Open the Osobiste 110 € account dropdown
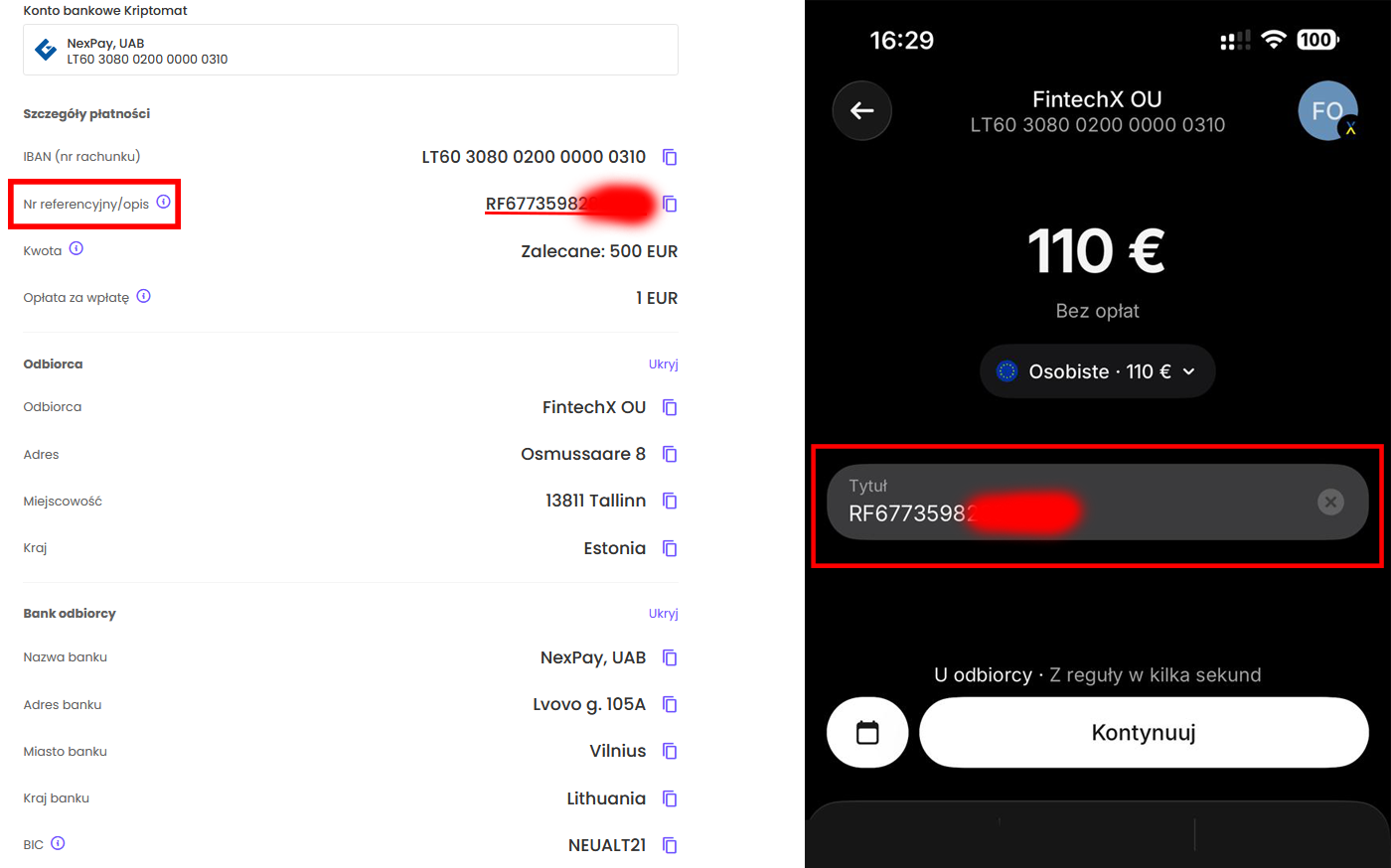 1097,371
